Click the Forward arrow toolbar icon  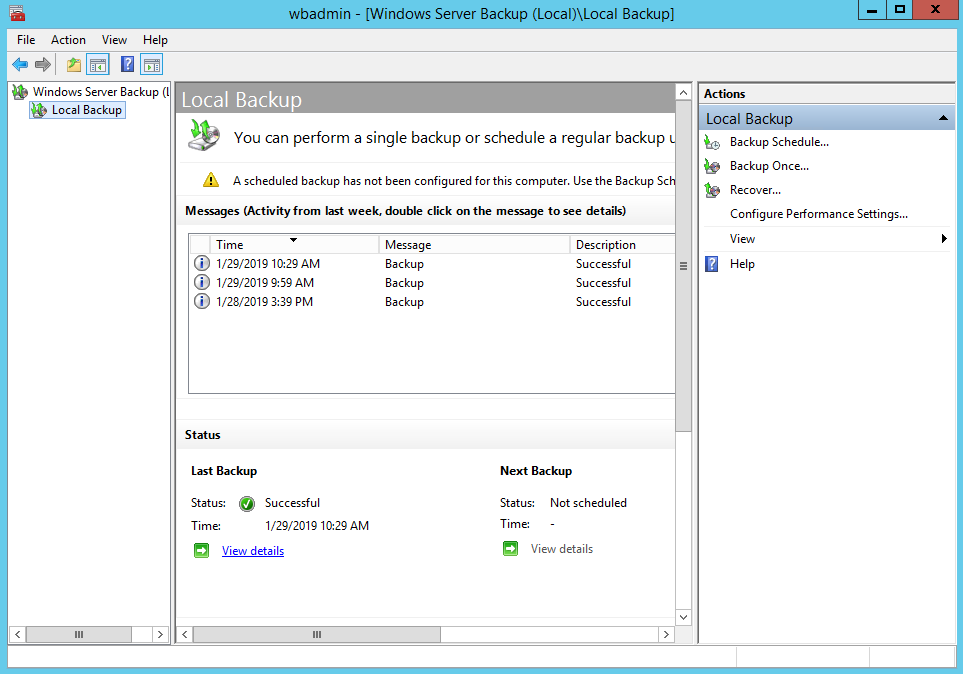42,65
